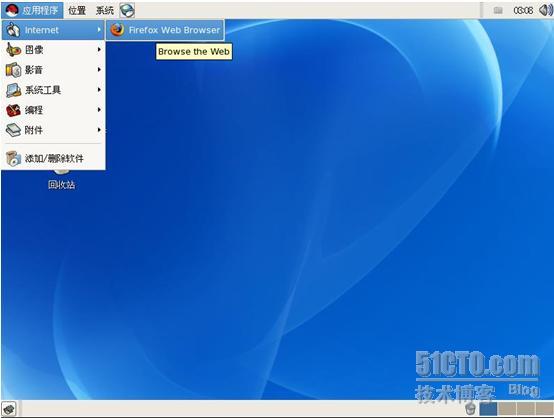
Task: Select the Internet menu category
Action: click(53, 30)
